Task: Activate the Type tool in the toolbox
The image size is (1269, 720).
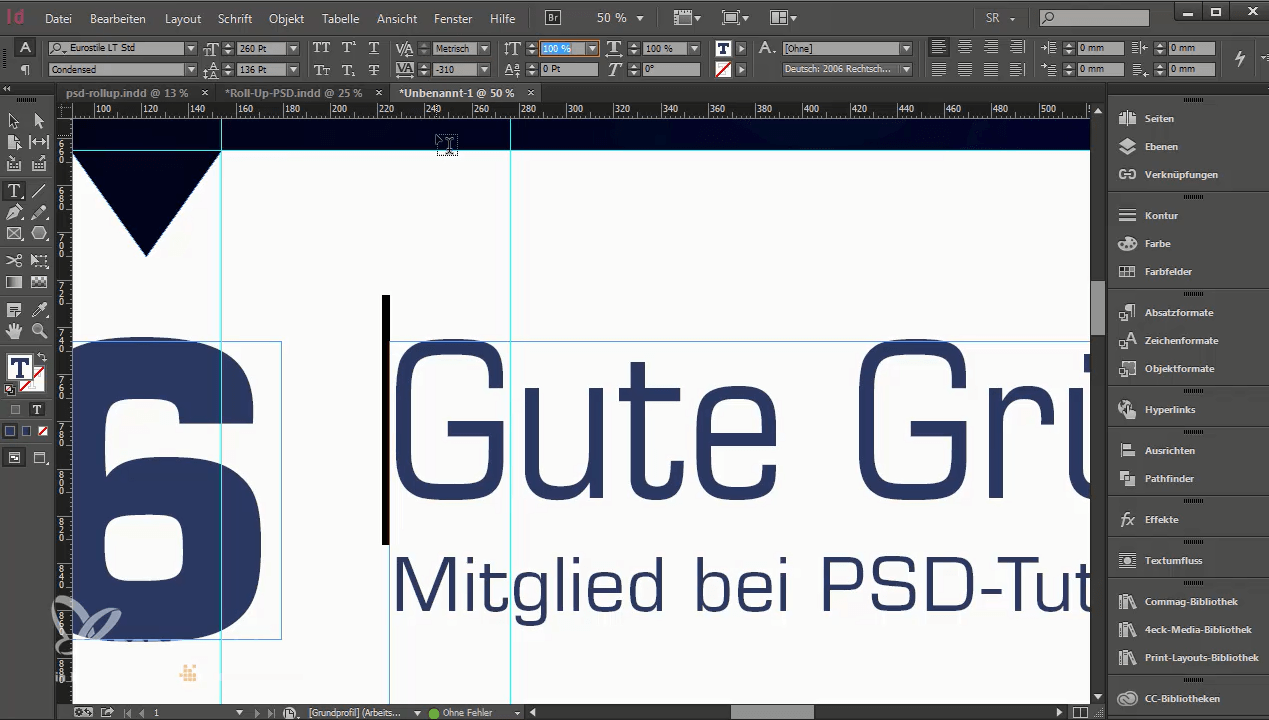Action: (14, 190)
